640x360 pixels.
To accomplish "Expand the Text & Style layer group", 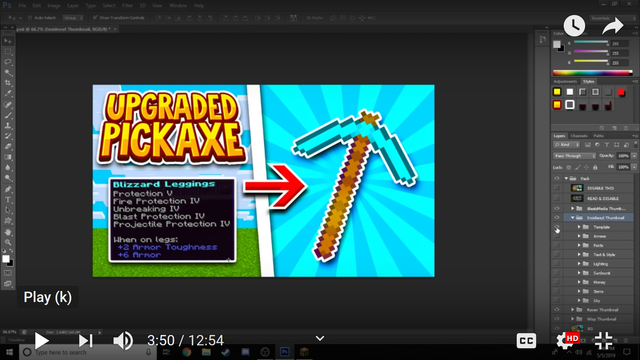I will tap(579, 254).
